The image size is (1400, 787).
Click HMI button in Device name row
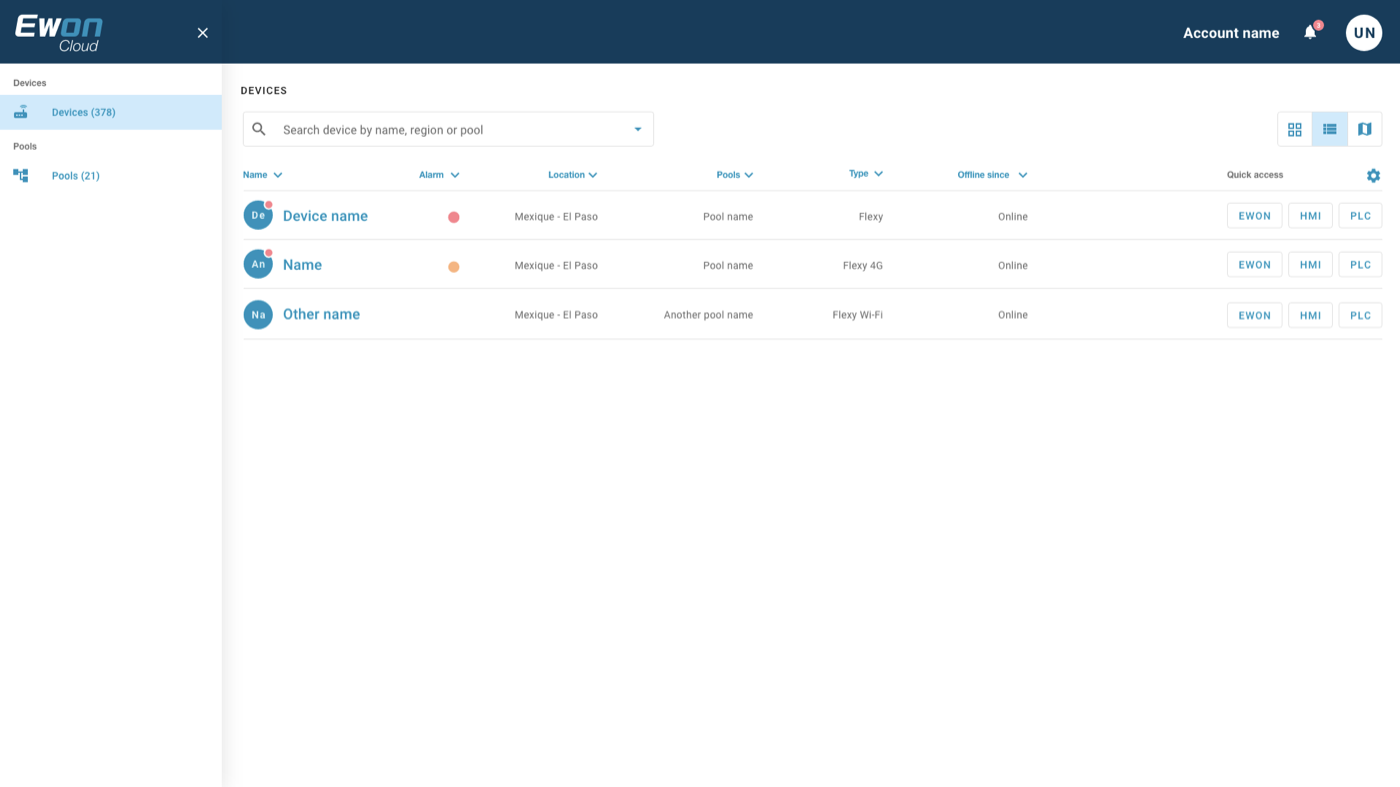coord(1310,216)
